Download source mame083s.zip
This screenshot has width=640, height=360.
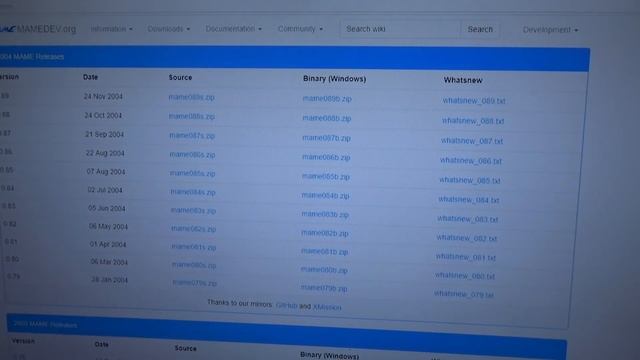(193, 211)
